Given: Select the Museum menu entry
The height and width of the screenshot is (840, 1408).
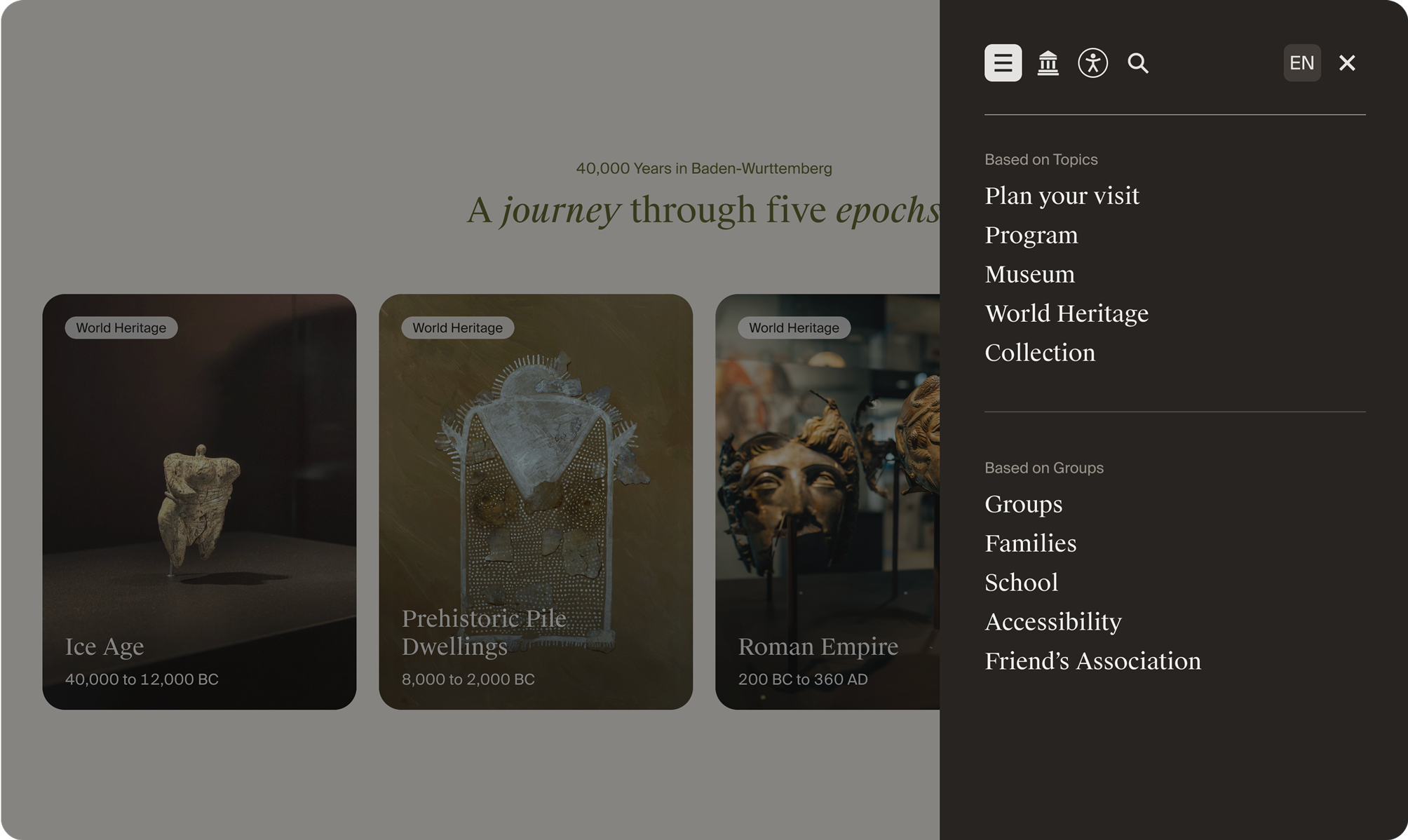Looking at the screenshot, I should [x=1029, y=274].
